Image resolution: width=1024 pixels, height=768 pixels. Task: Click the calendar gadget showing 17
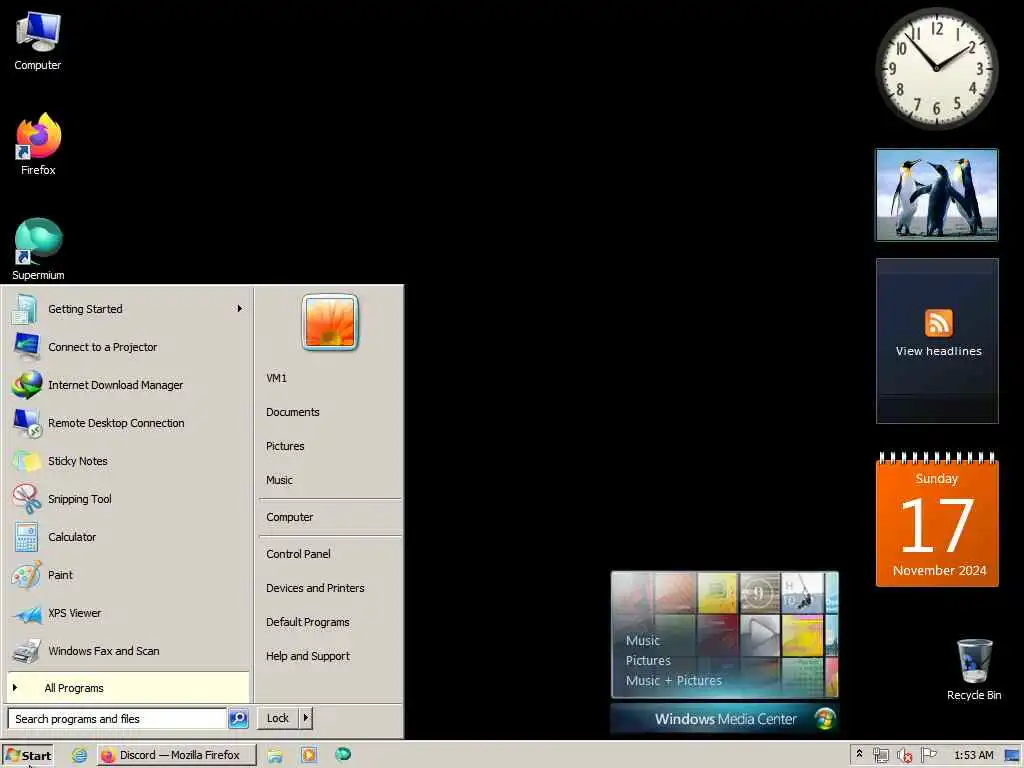coord(936,519)
